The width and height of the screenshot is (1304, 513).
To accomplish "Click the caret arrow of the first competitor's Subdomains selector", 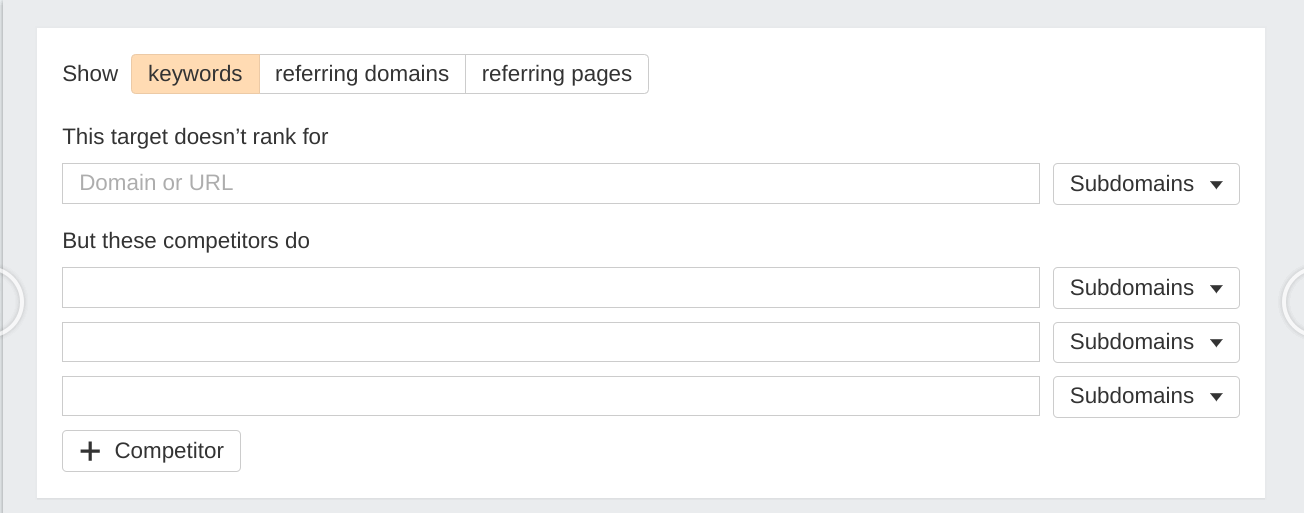I will (1216, 289).
